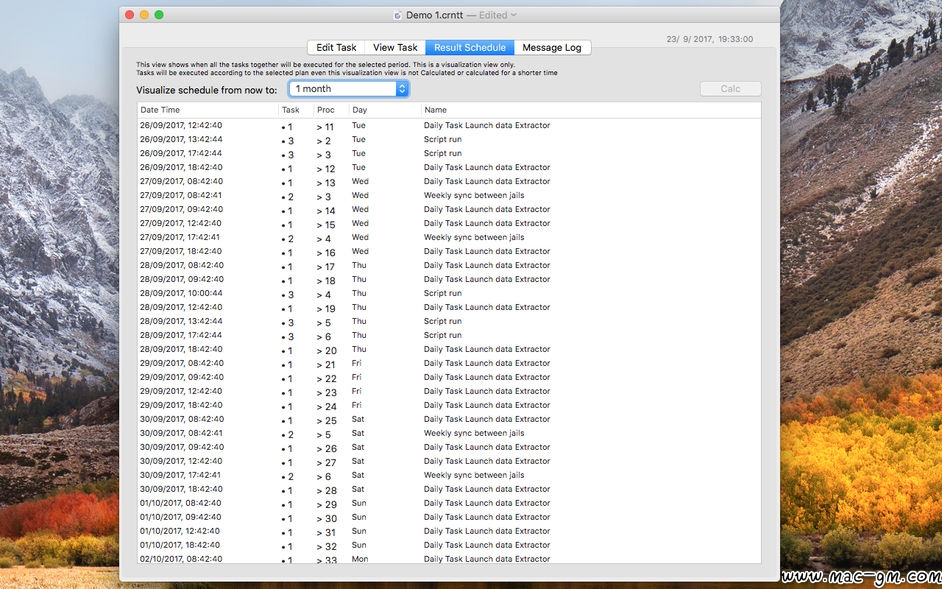Open the Edited dropdown beside the document title

click(515, 15)
